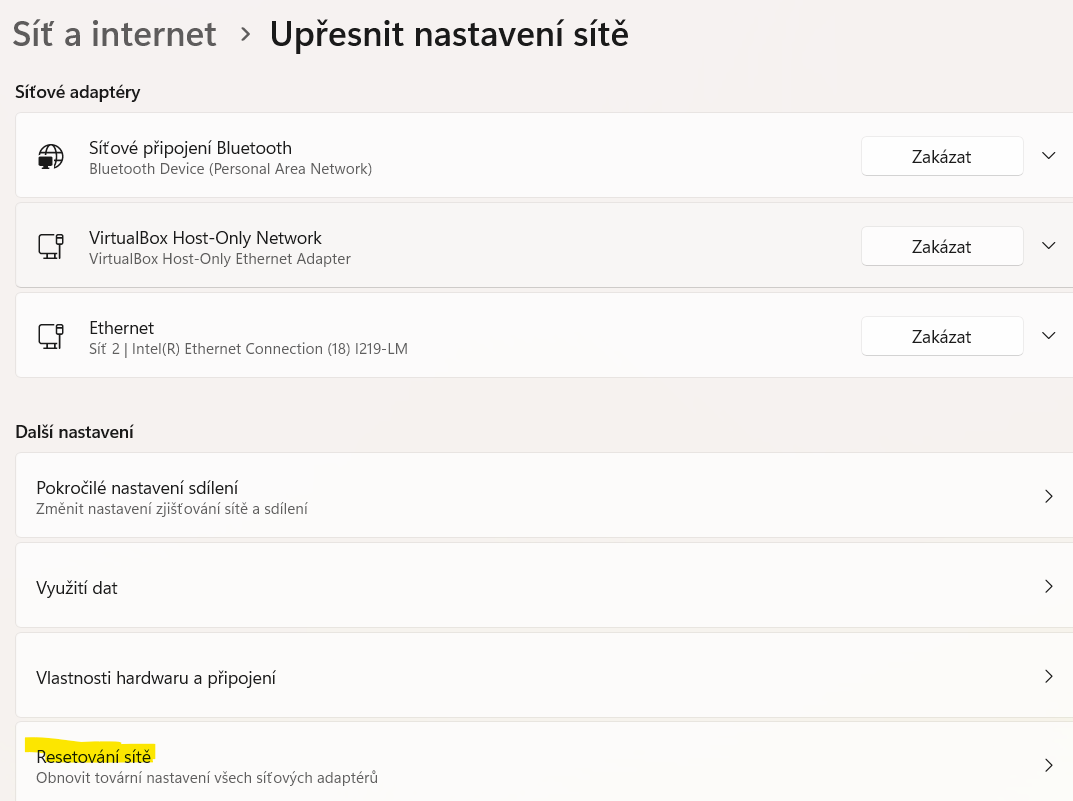Click the Bluetooth network connection icon
Viewport: 1073px width, 801px height.
click(x=51, y=157)
